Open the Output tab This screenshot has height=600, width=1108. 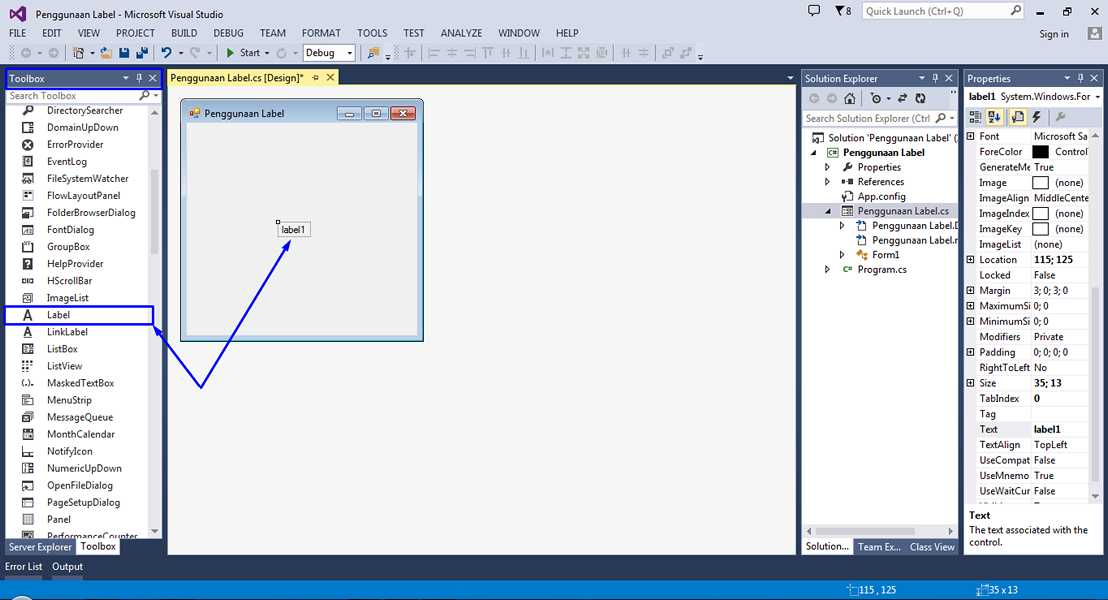67,567
